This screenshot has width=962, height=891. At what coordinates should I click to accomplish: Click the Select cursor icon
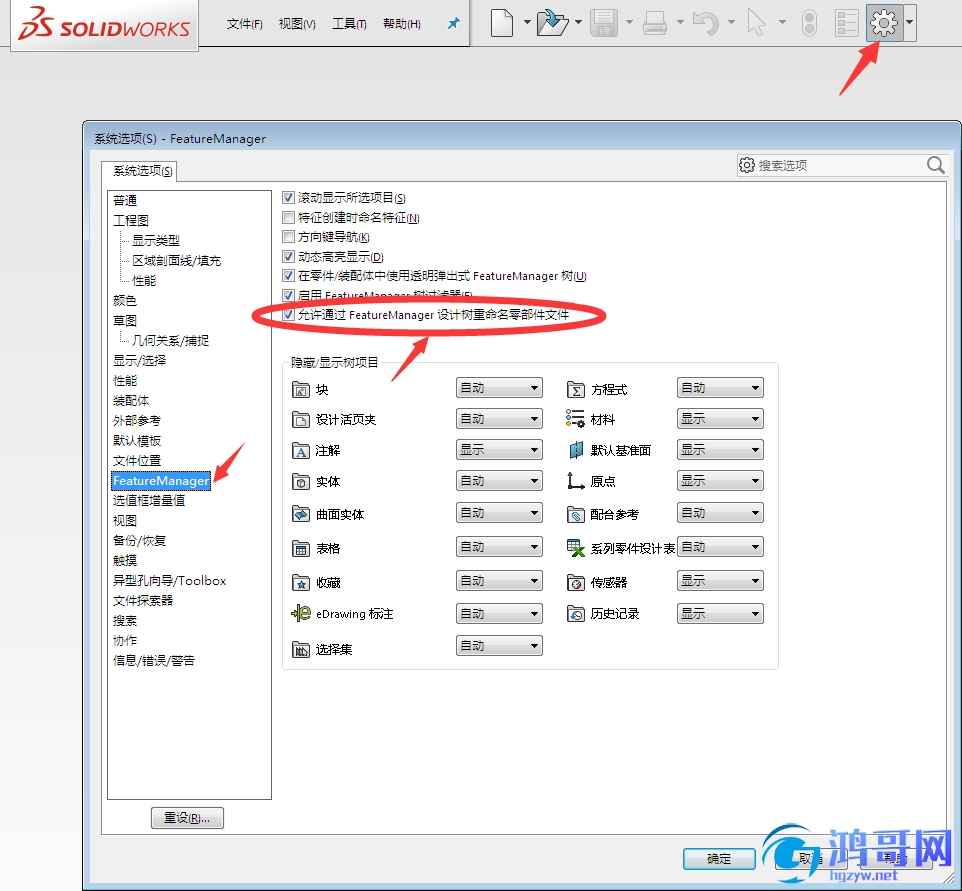click(756, 23)
